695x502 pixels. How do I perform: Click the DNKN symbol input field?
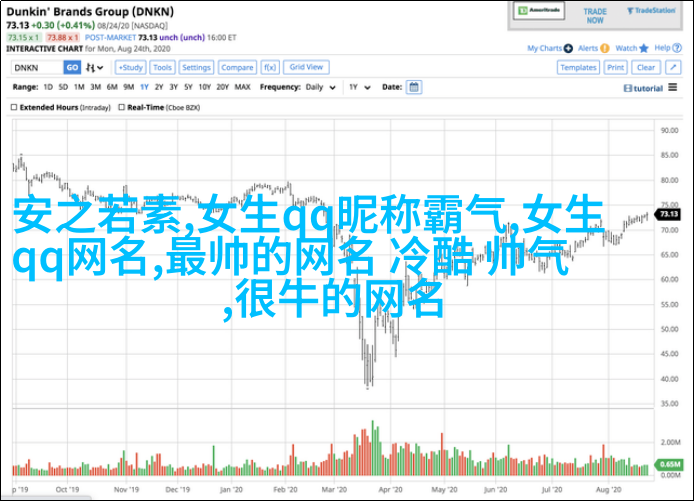(x=37, y=68)
